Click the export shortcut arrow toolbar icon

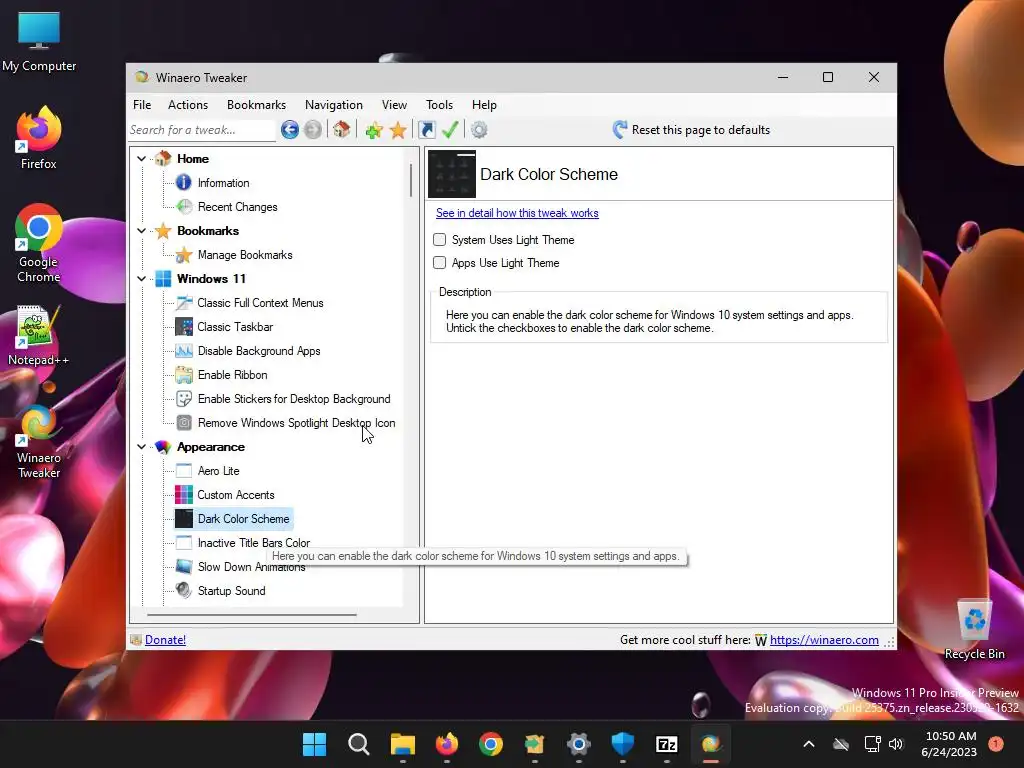tap(426, 130)
